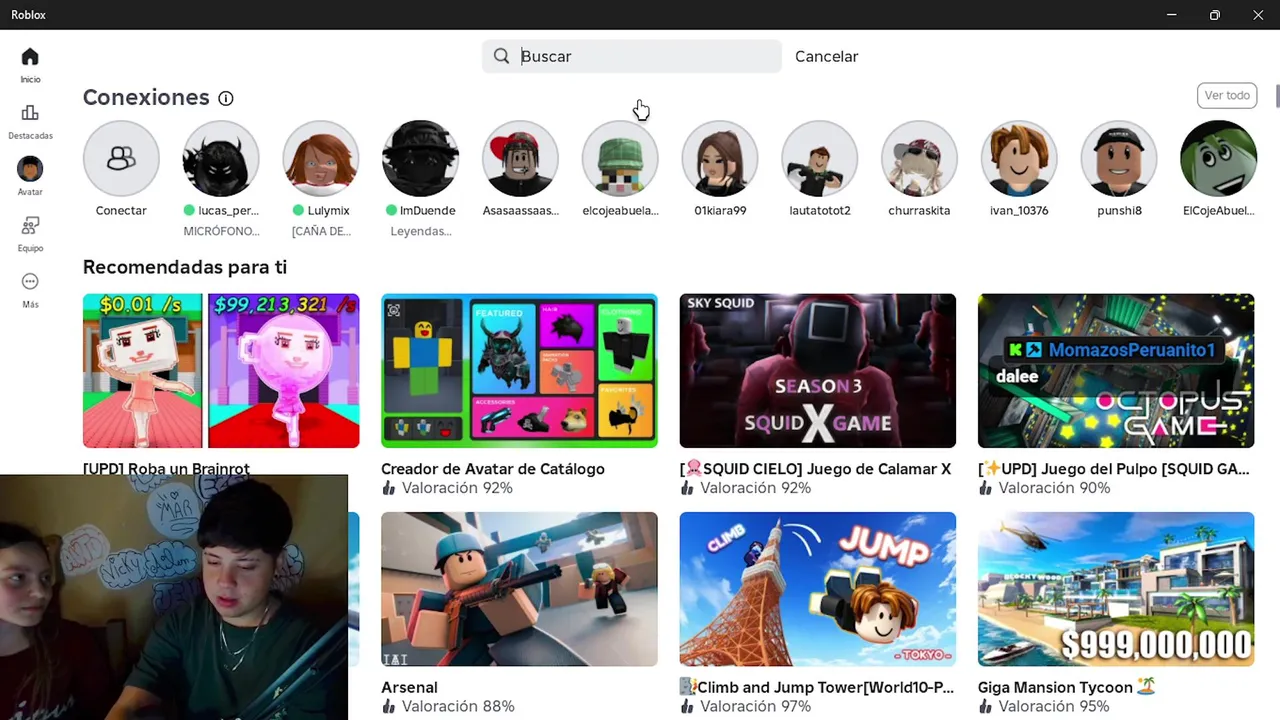1280x720 pixels.
Task: Open the Avatar icon in sidebar
Action: tap(30, 169)
